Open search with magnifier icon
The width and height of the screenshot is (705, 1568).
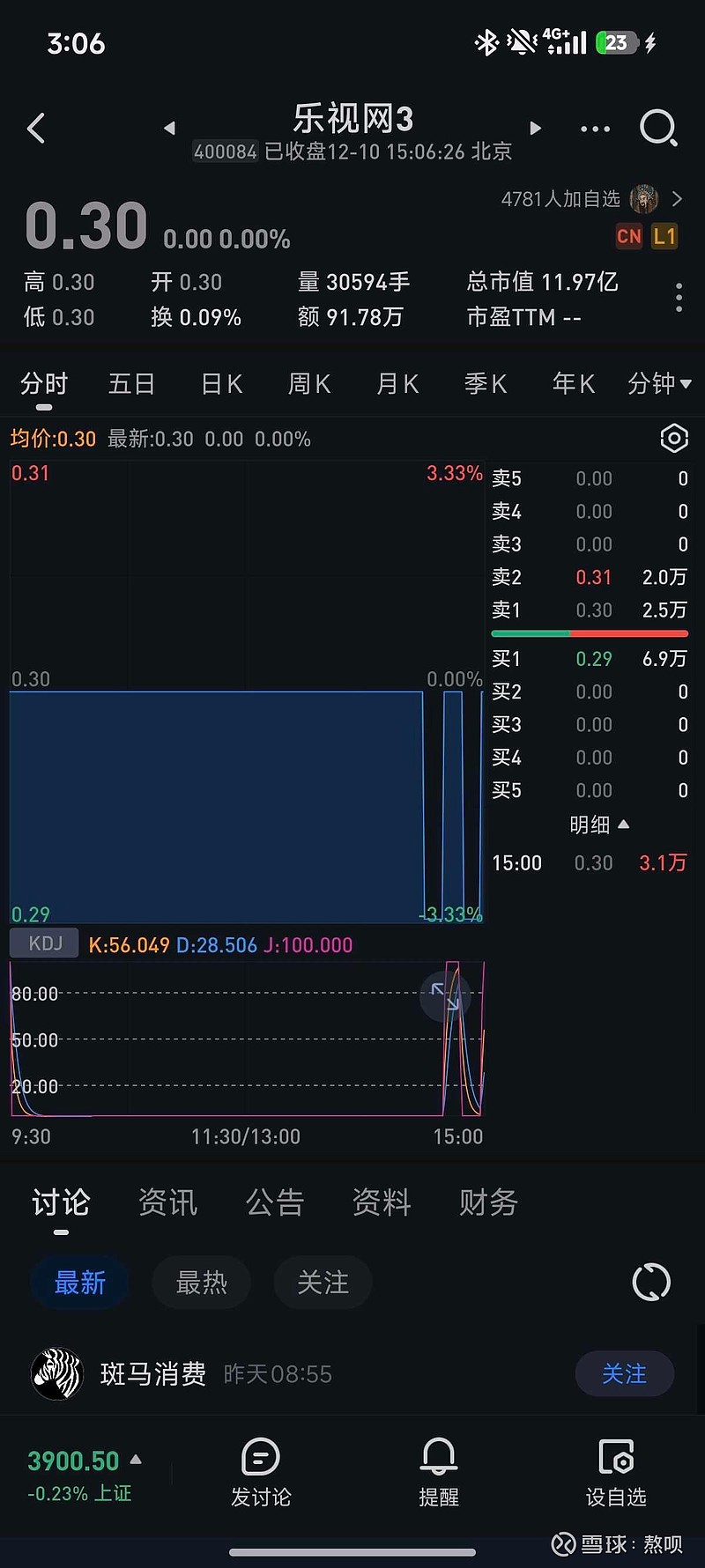(658, 128)
